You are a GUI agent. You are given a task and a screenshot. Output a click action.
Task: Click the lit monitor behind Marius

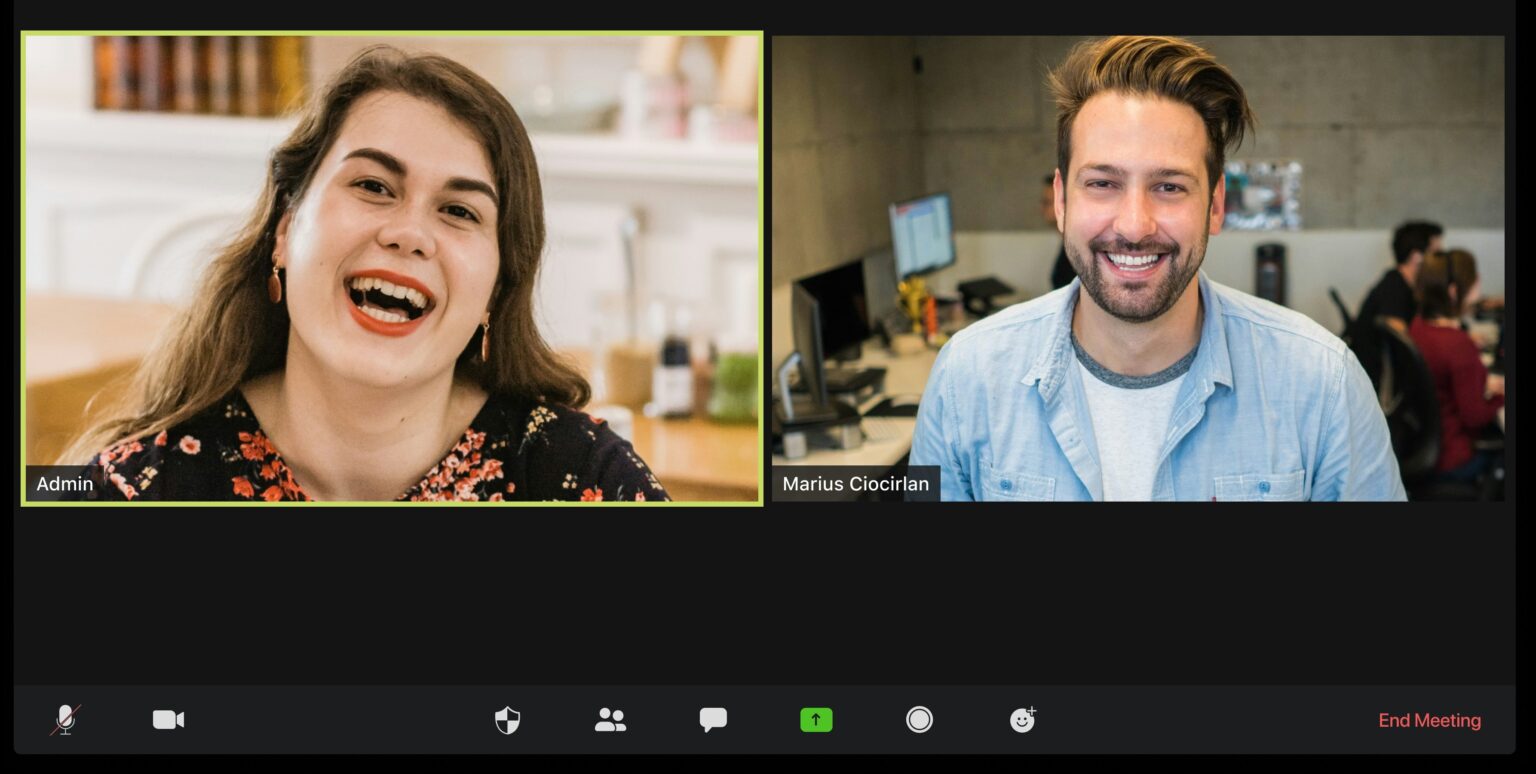921,235
